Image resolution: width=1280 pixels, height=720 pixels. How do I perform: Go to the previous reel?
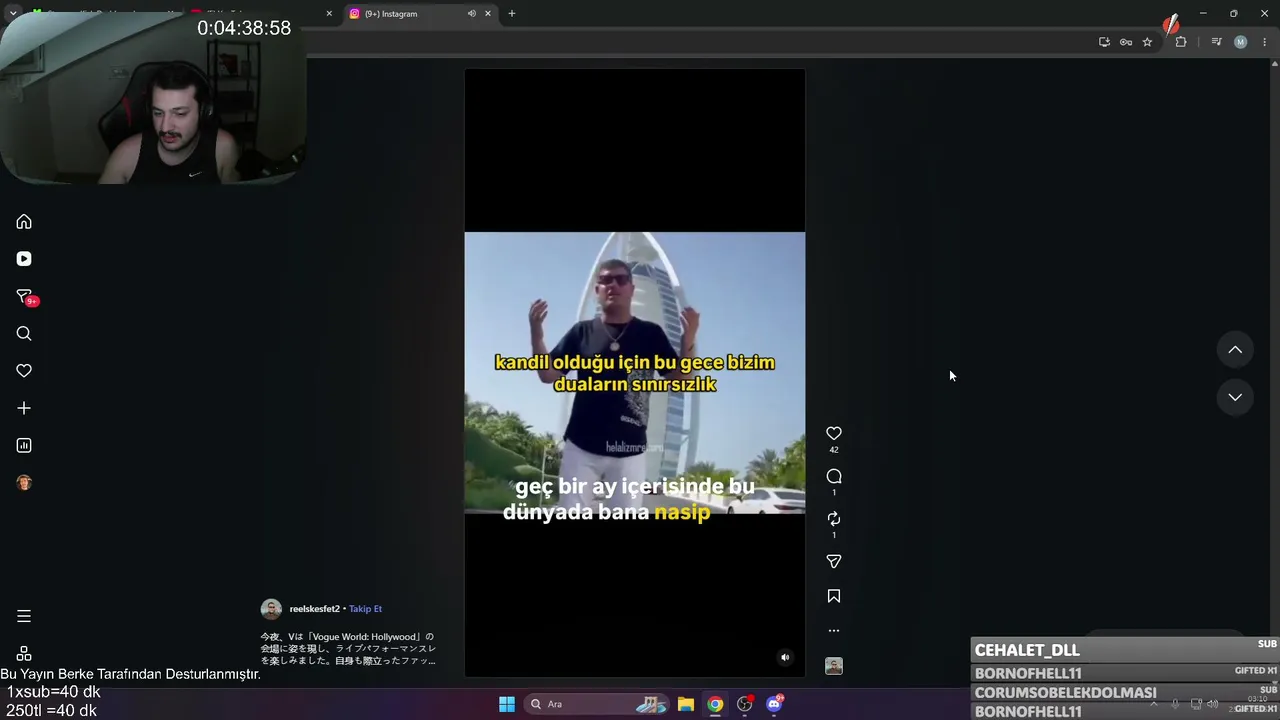pyautogui.click(x=1235, y=350)
